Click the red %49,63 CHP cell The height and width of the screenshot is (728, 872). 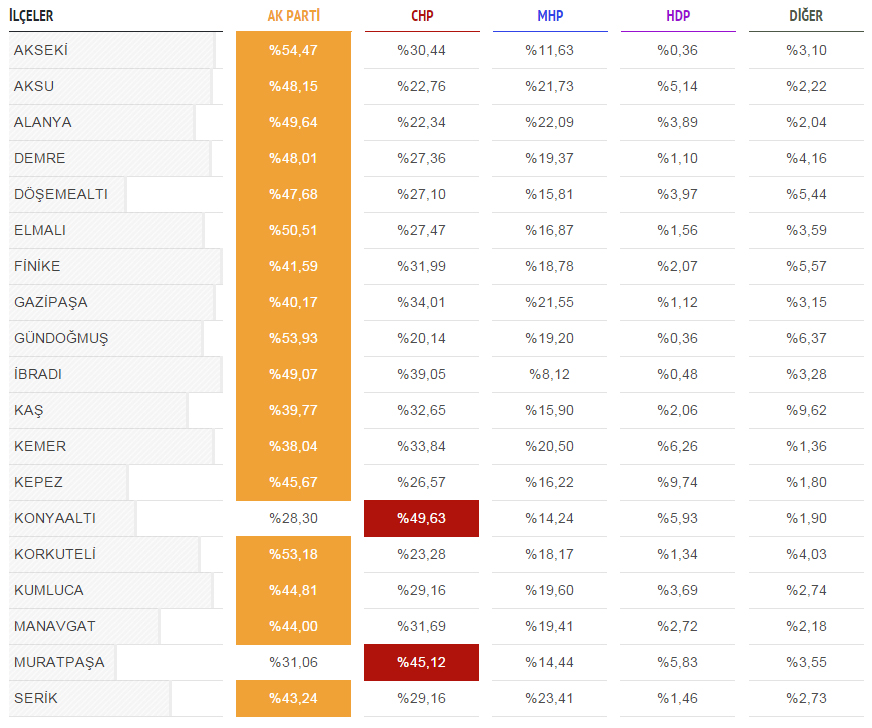point(422,518)
